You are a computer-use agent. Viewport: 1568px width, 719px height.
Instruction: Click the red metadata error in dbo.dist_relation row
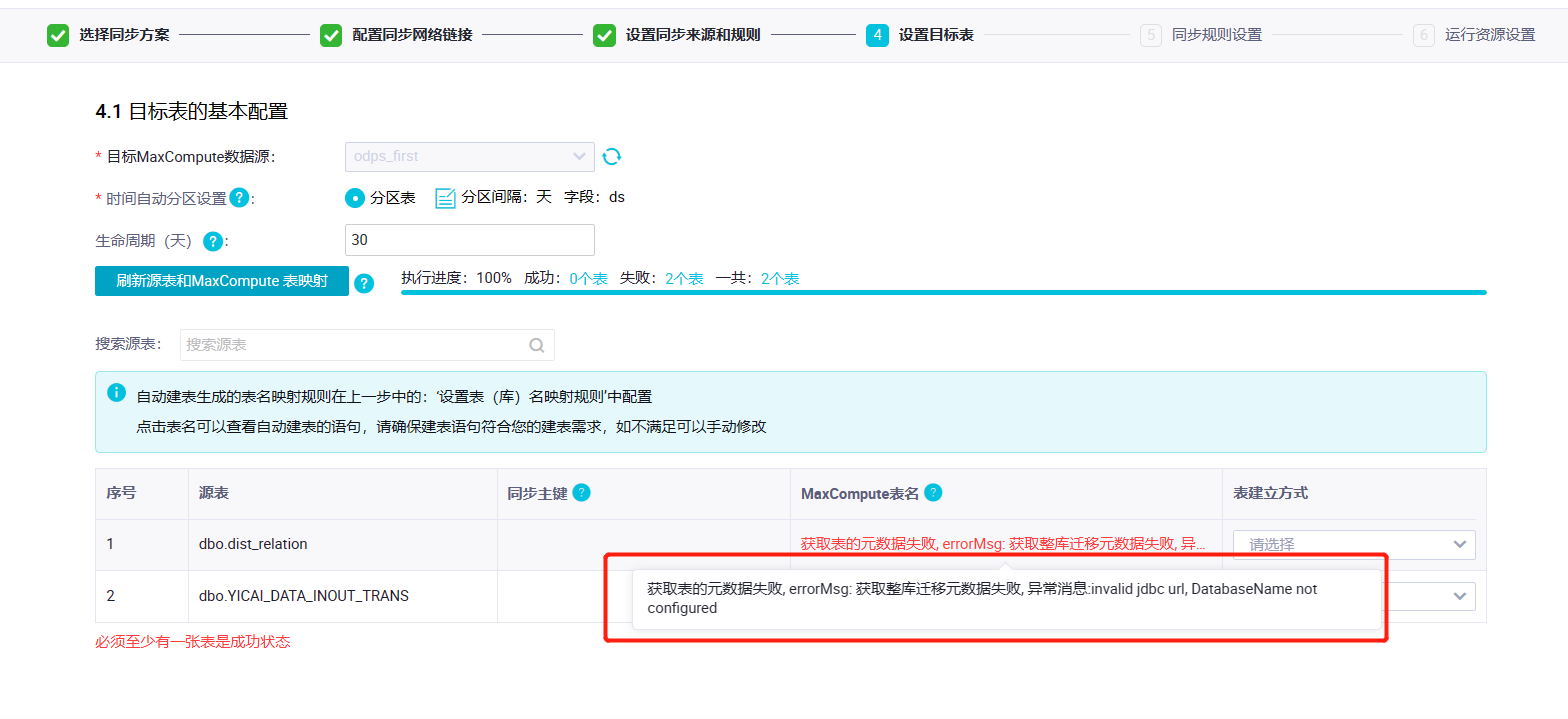point(1003,544)
